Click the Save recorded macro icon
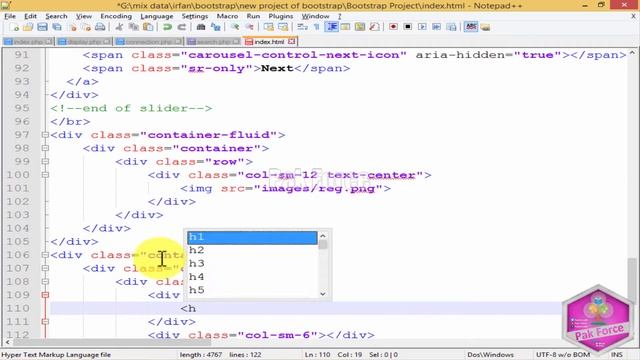640x360 pixels. coord(451,27)
